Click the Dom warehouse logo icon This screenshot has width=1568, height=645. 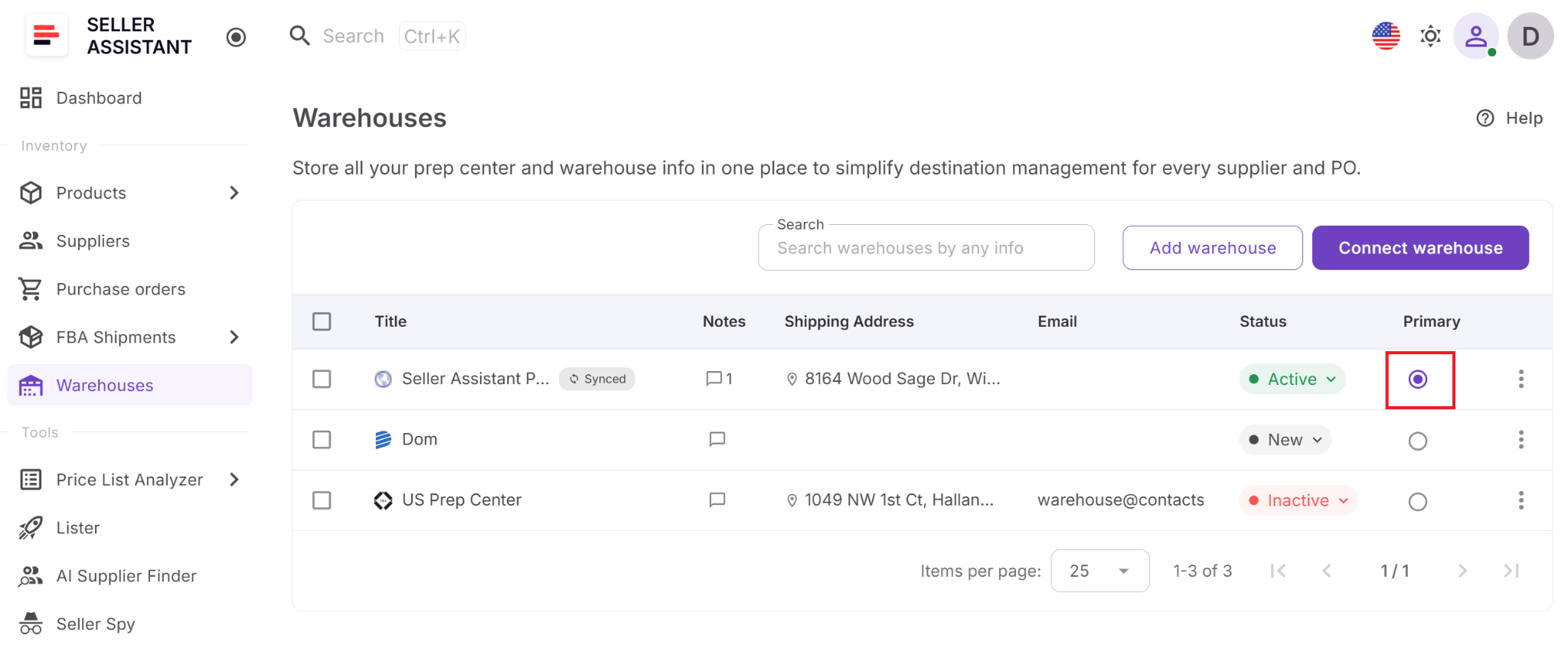coord(383,439)
